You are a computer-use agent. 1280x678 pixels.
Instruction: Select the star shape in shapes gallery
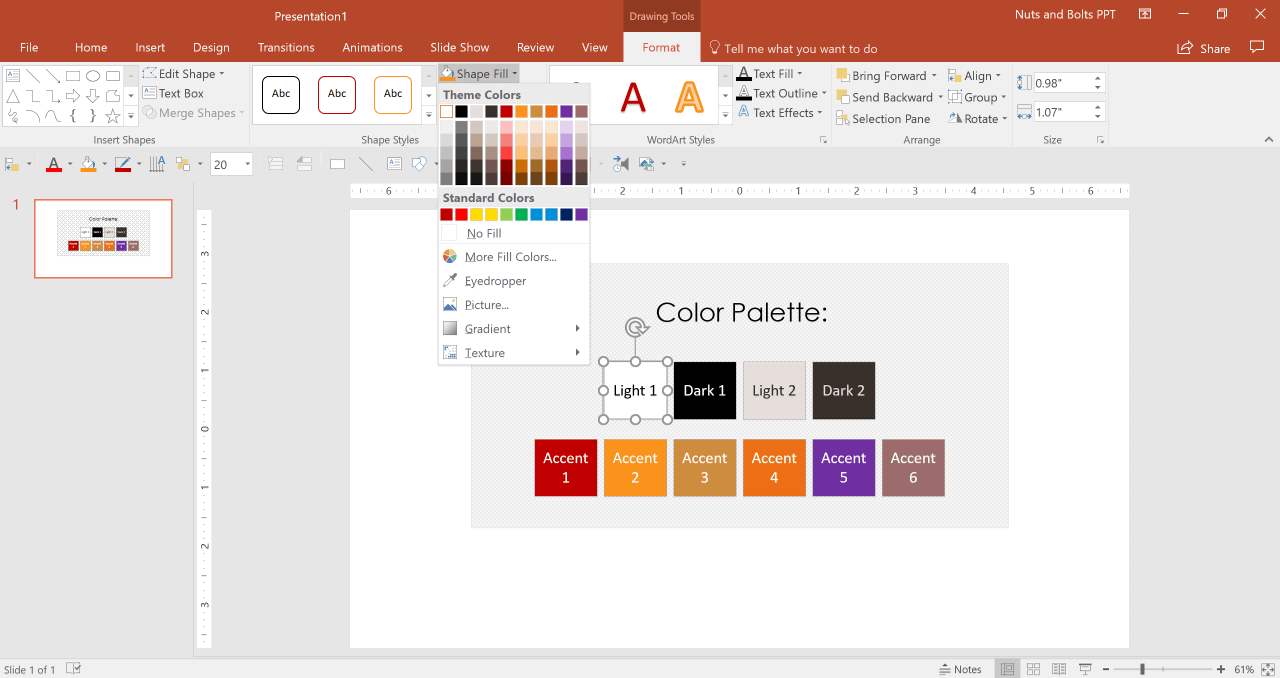(x=112, y=117)
